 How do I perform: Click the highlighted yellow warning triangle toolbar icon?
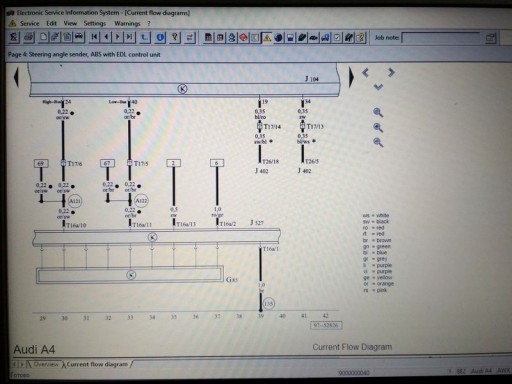267,38
